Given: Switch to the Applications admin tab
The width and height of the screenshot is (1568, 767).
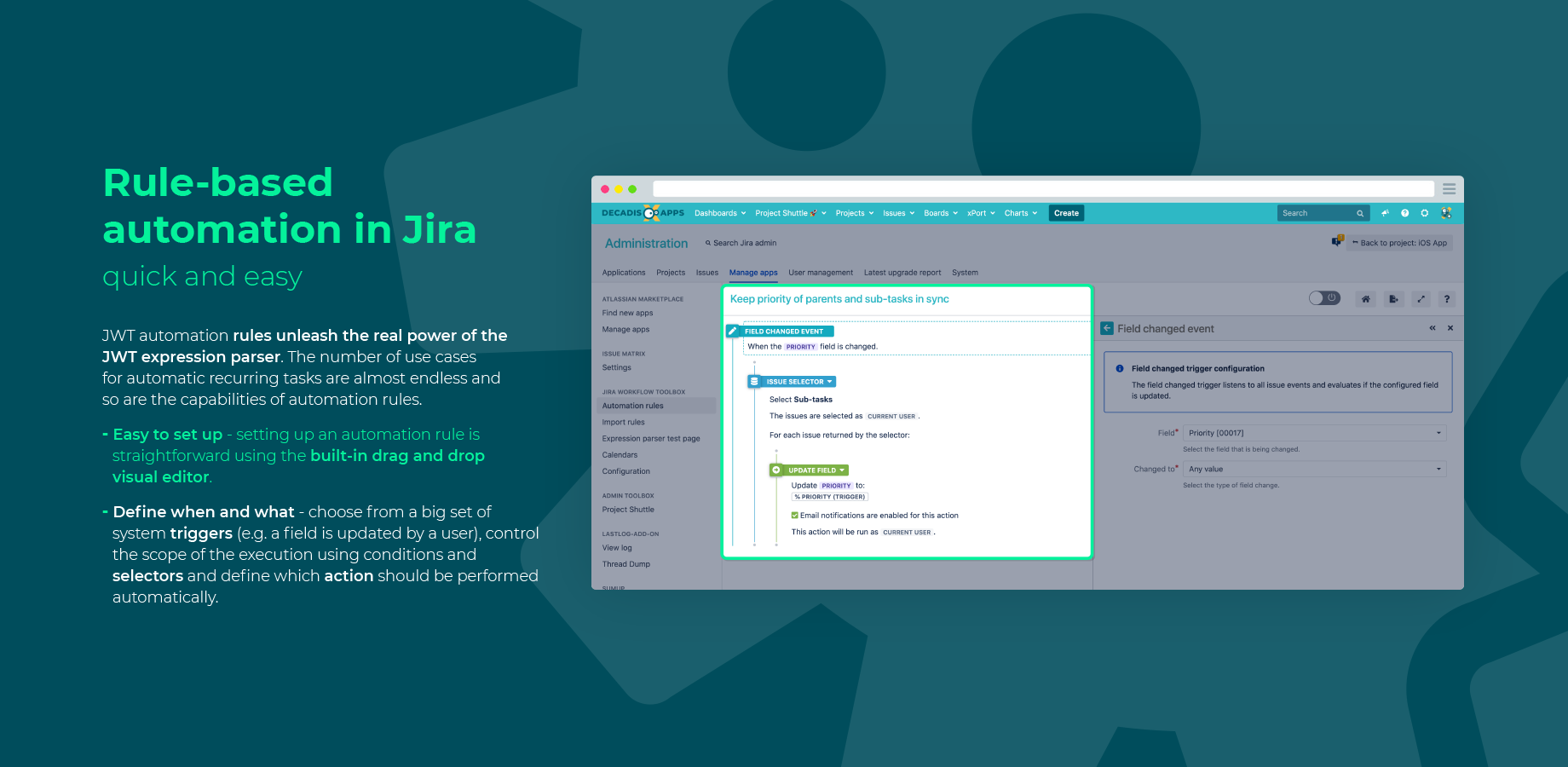Looking at the screenshot, I should (624, 273).
